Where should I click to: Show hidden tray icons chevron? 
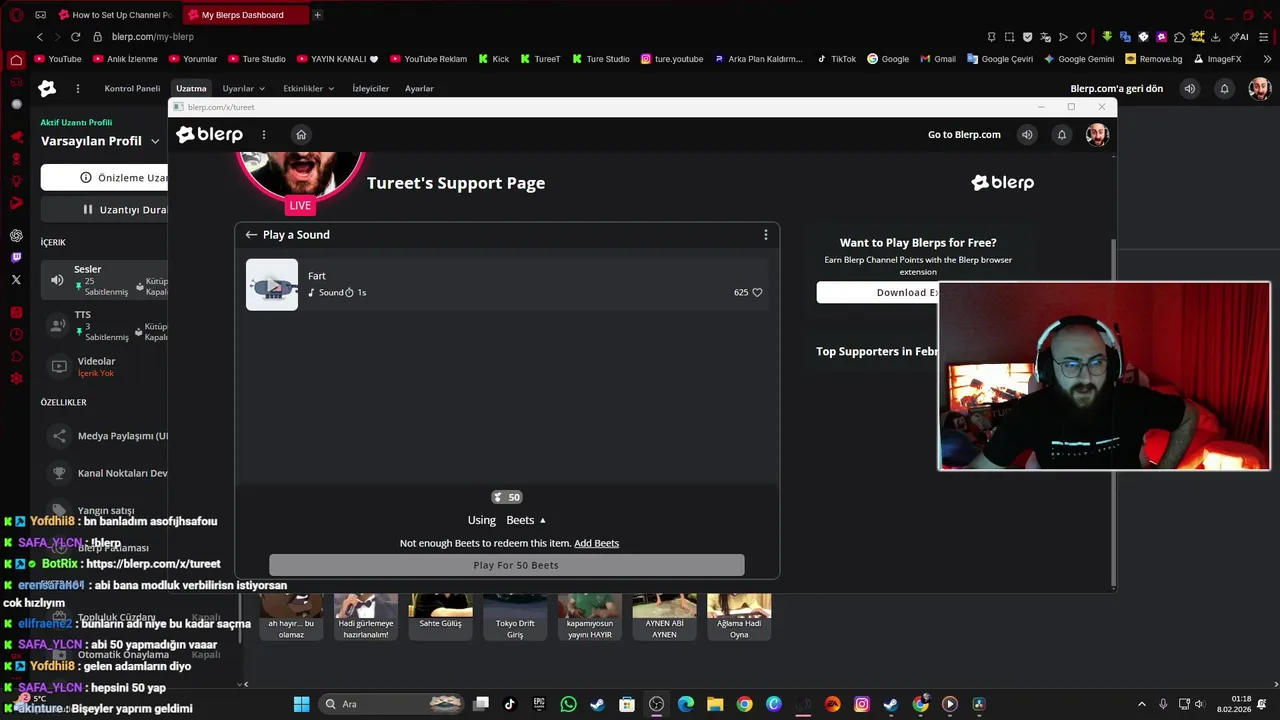[x=1142, y=704]
